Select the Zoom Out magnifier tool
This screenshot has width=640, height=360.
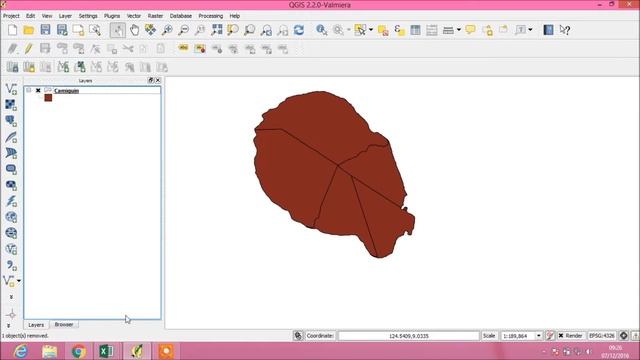(184, 30)
